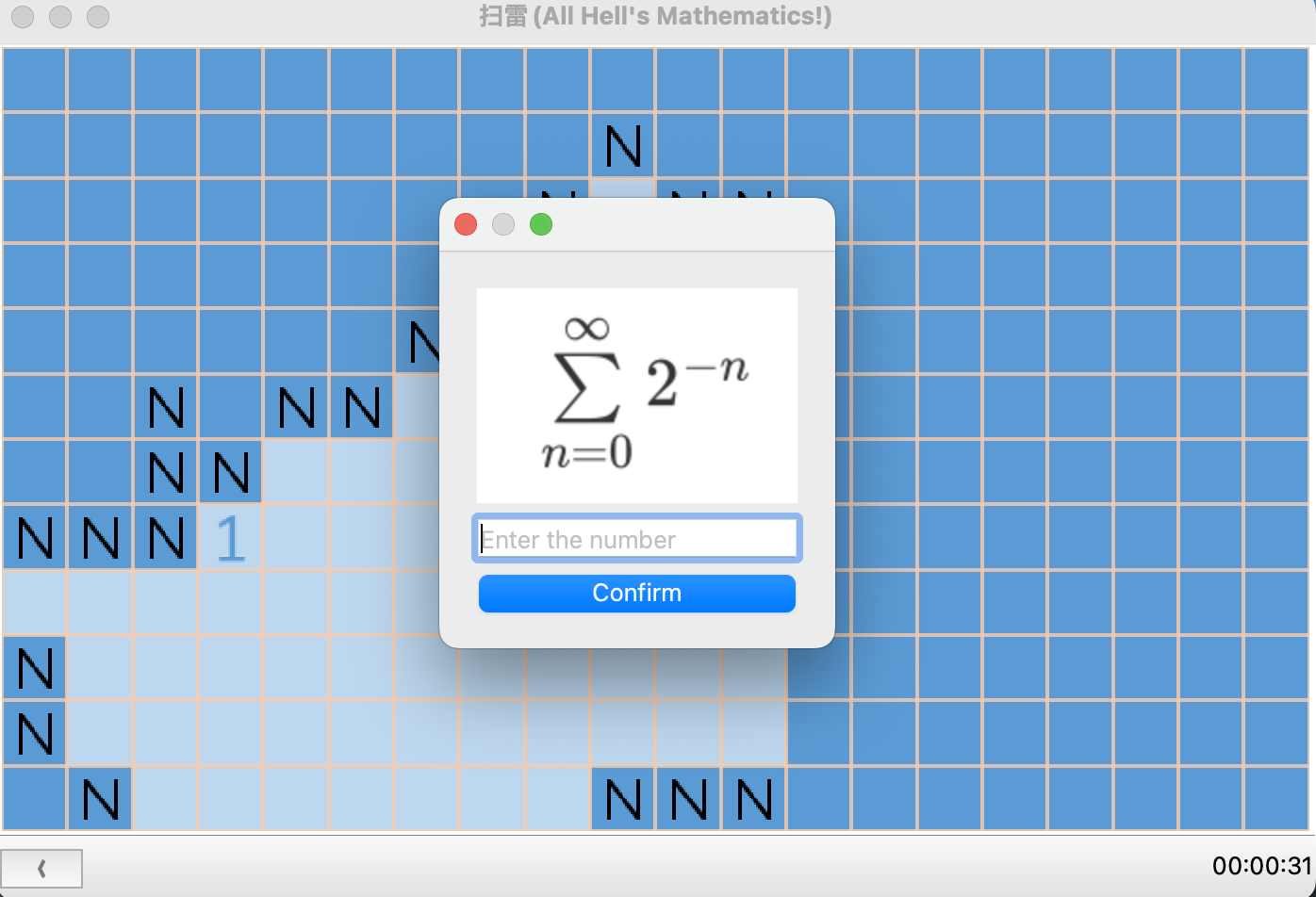Click the summation formula image in the dialog

[x=637, y=395]
